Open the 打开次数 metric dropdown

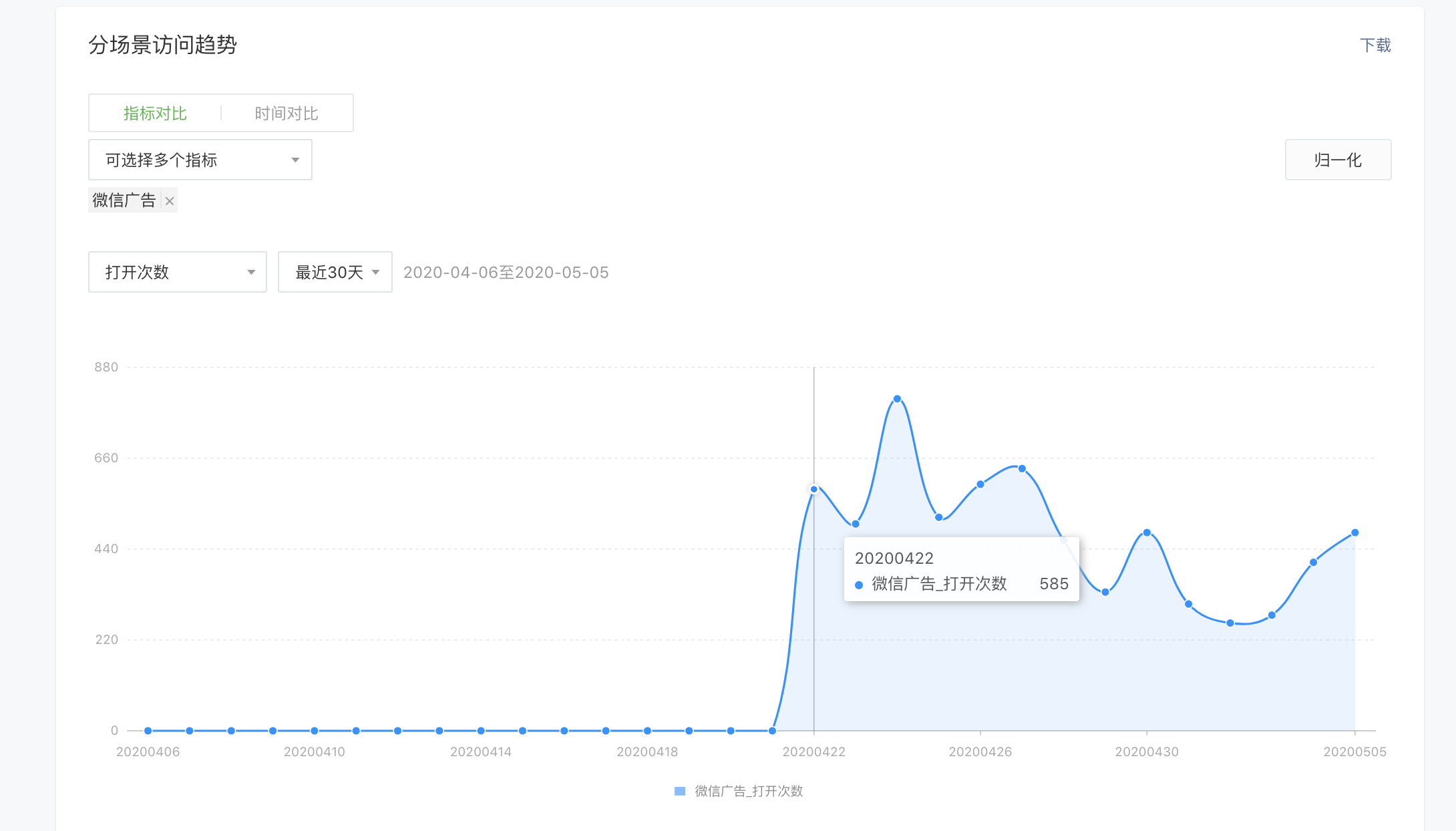point(177,272)
